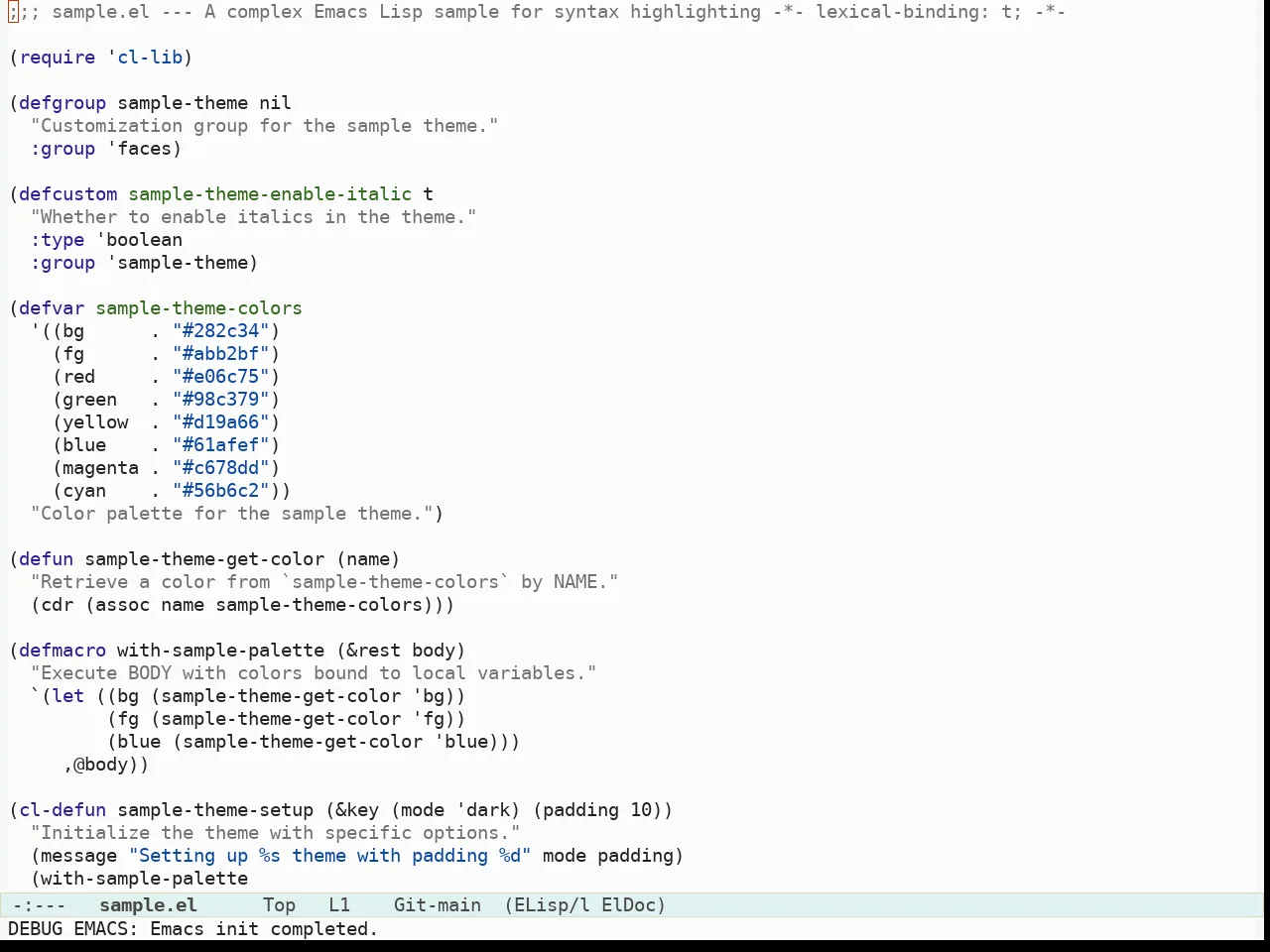The width and height of the screenshot is (1270, 952).
Task: Click the Top position indicator in mode line
Action: click(x=280, y=905)
